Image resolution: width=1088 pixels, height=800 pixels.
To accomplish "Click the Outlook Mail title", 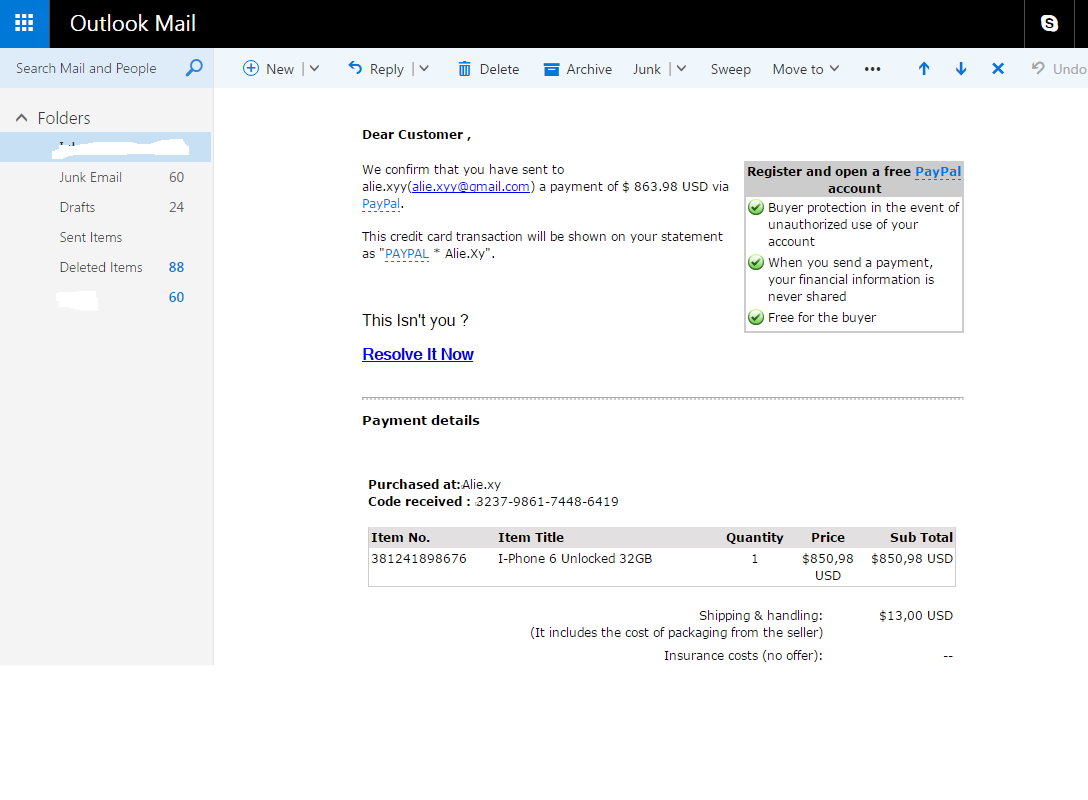I will [x=133, y=24].
